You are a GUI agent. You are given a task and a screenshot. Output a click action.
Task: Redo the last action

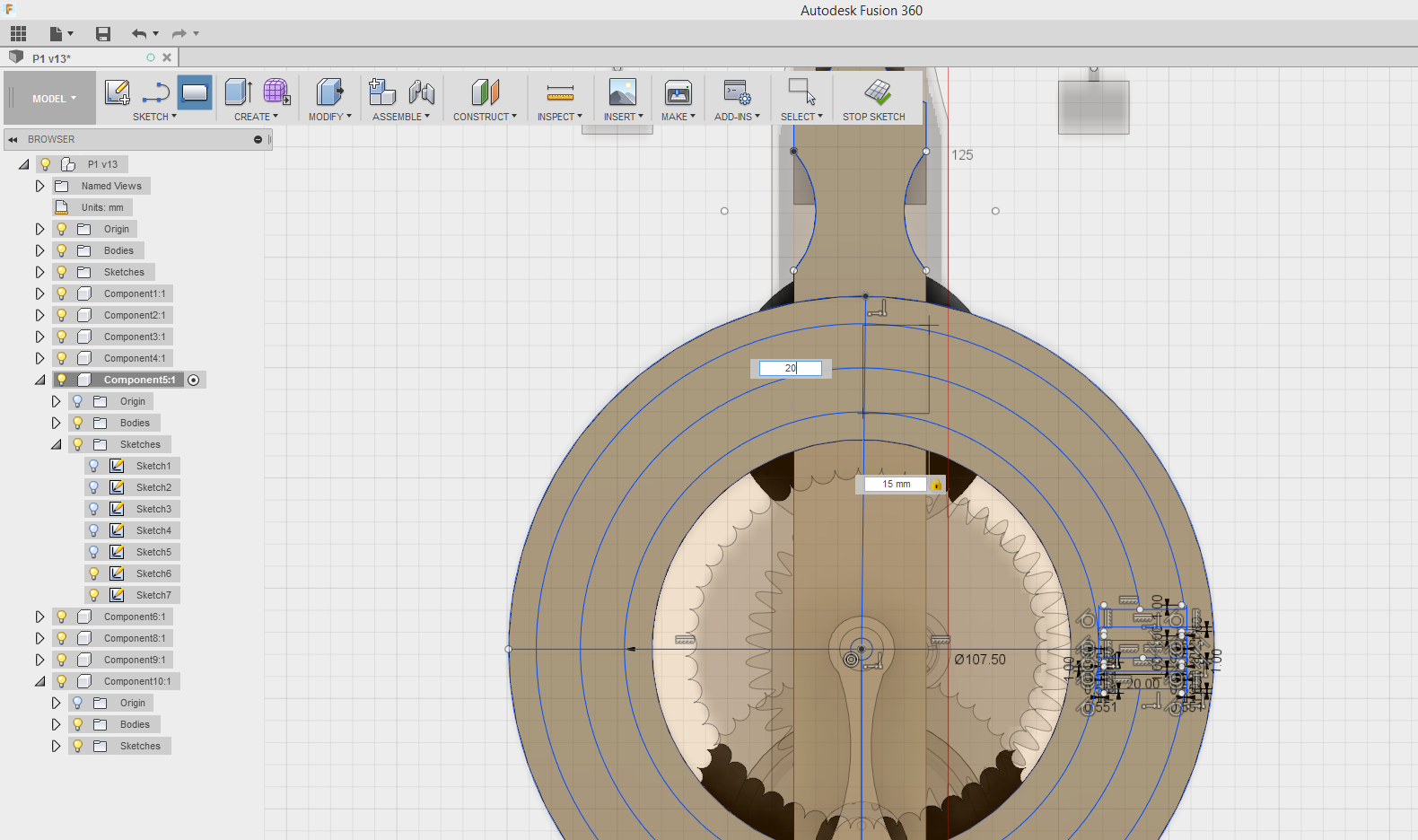(179, 34)
